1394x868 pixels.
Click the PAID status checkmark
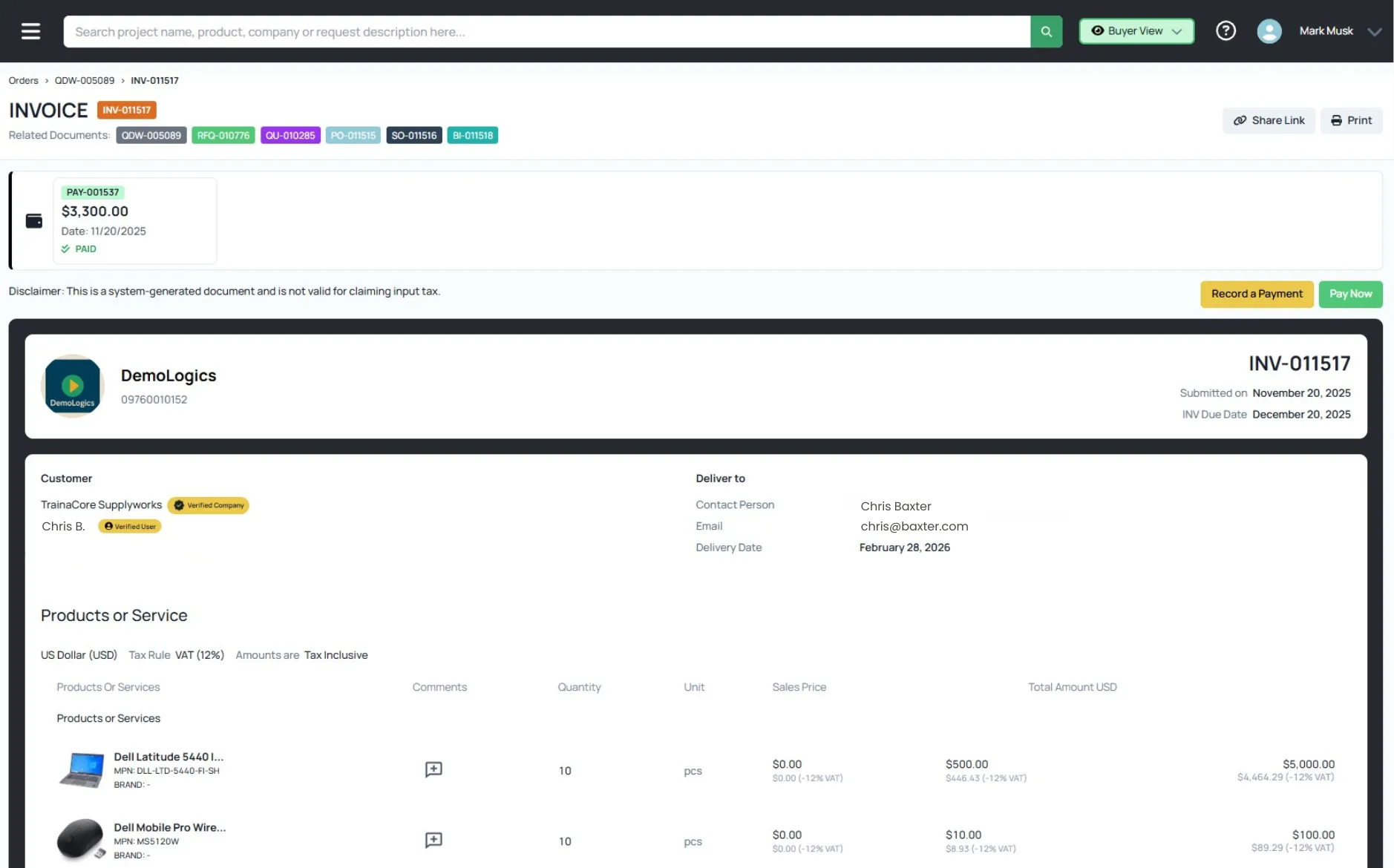click(65, 249)
